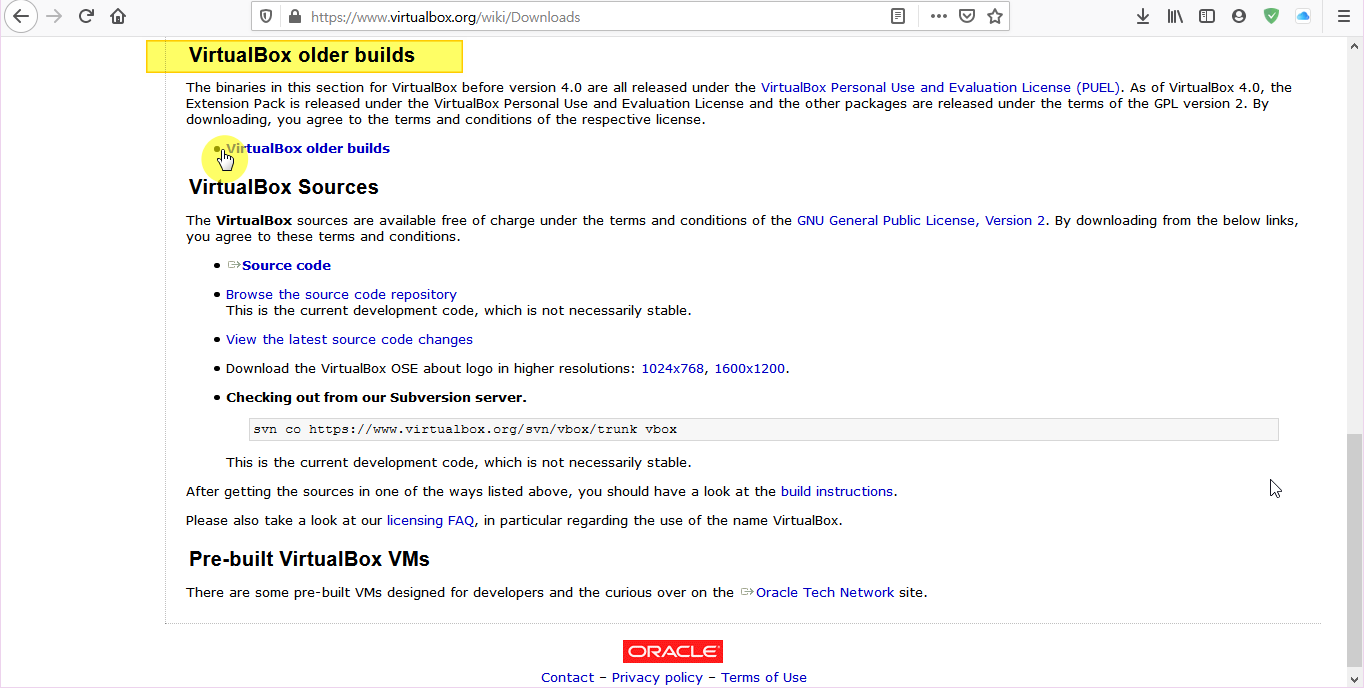Open GNU General Public License Version 2
This screenshot has height=688, width=1364.
coord(921,220)
